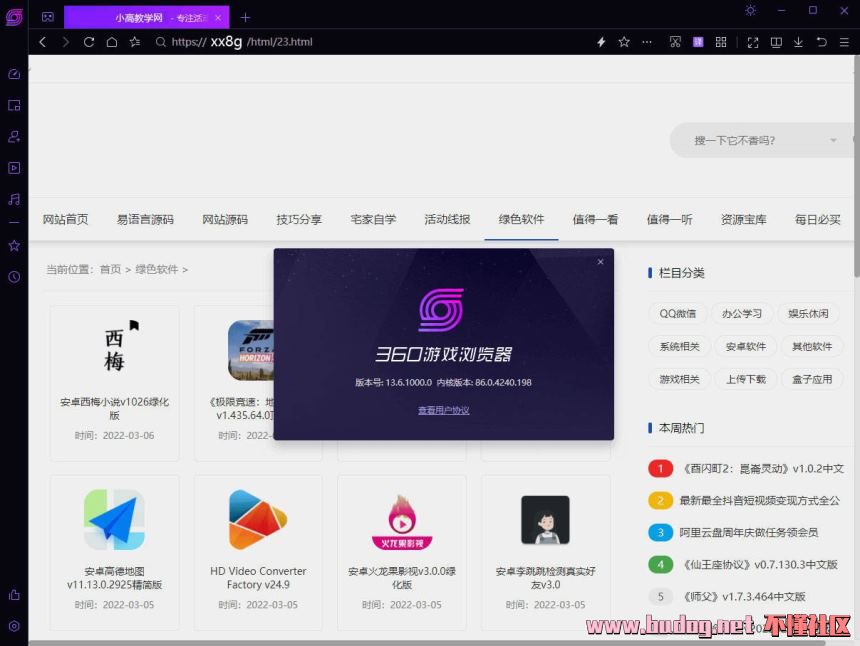Click the undo closed tab icon
The width and height of the screenshot is (860, 646).
(x=822, y=42)
